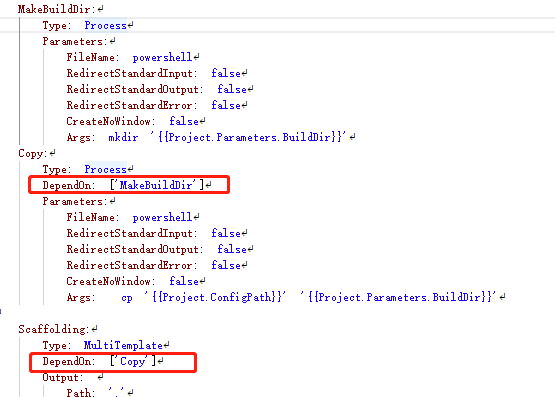The height and width of the screenshot is (397, 555).
Task: Click the mkdir Args line text
Action: pos(227,137)
